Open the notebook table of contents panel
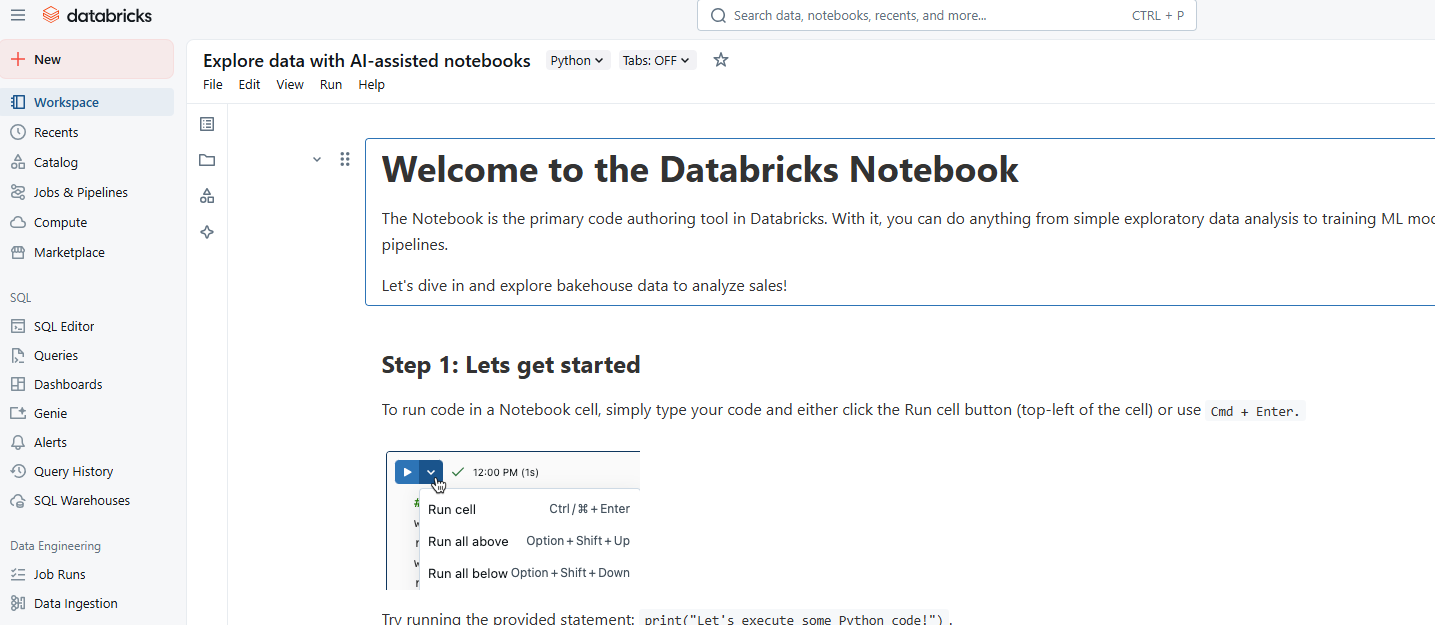The height and width of the screenshot is (625, 1435). pos(207,123)
